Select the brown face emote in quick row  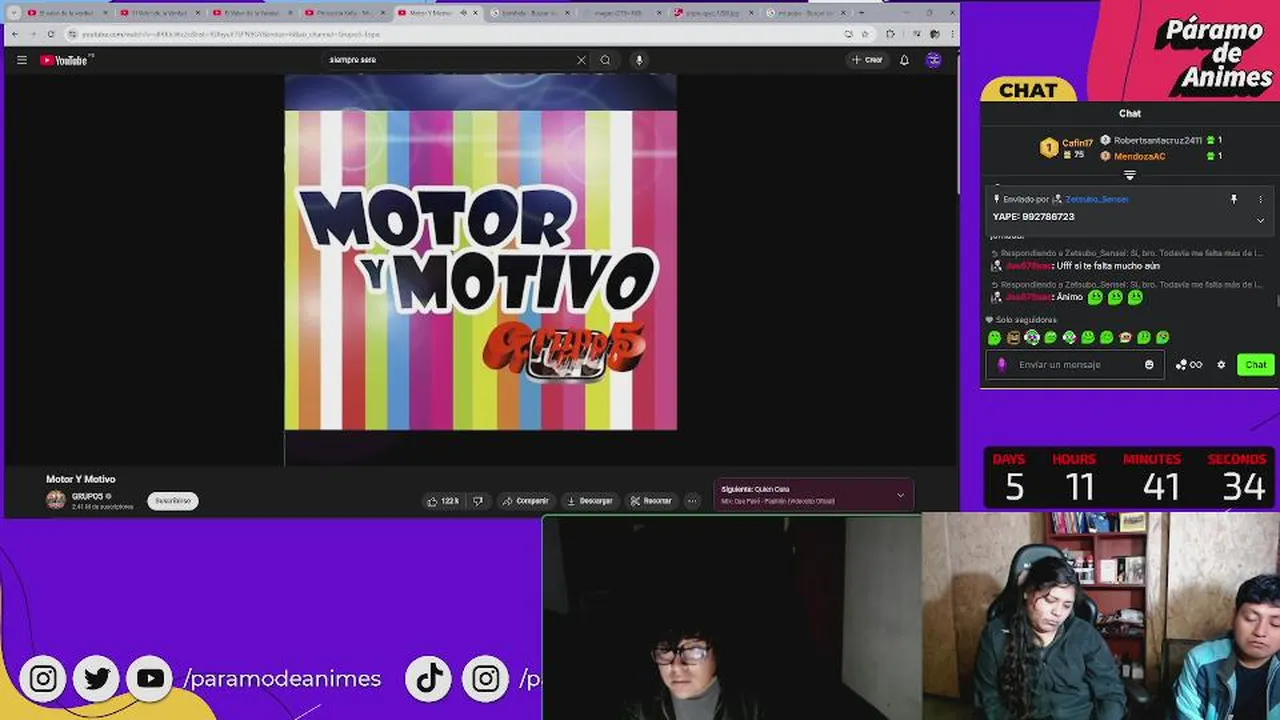[1013, 338]
